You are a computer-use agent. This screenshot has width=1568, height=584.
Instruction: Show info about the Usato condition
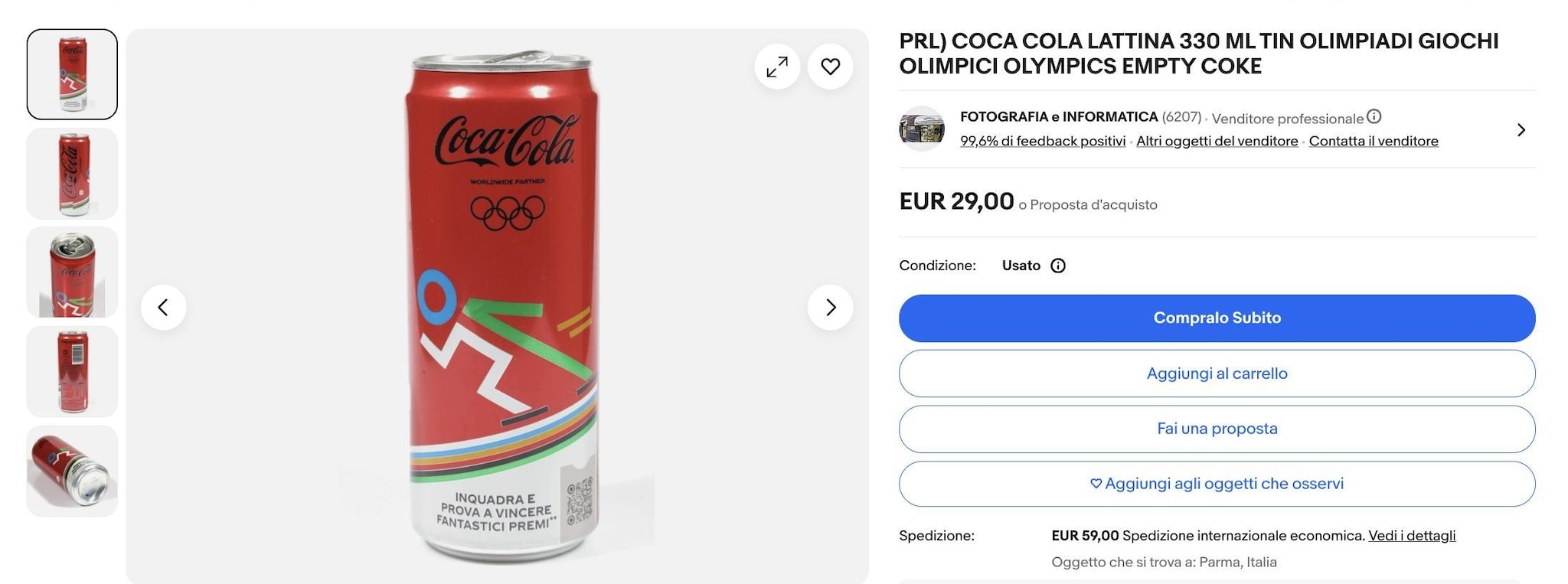click(1058, 266)
